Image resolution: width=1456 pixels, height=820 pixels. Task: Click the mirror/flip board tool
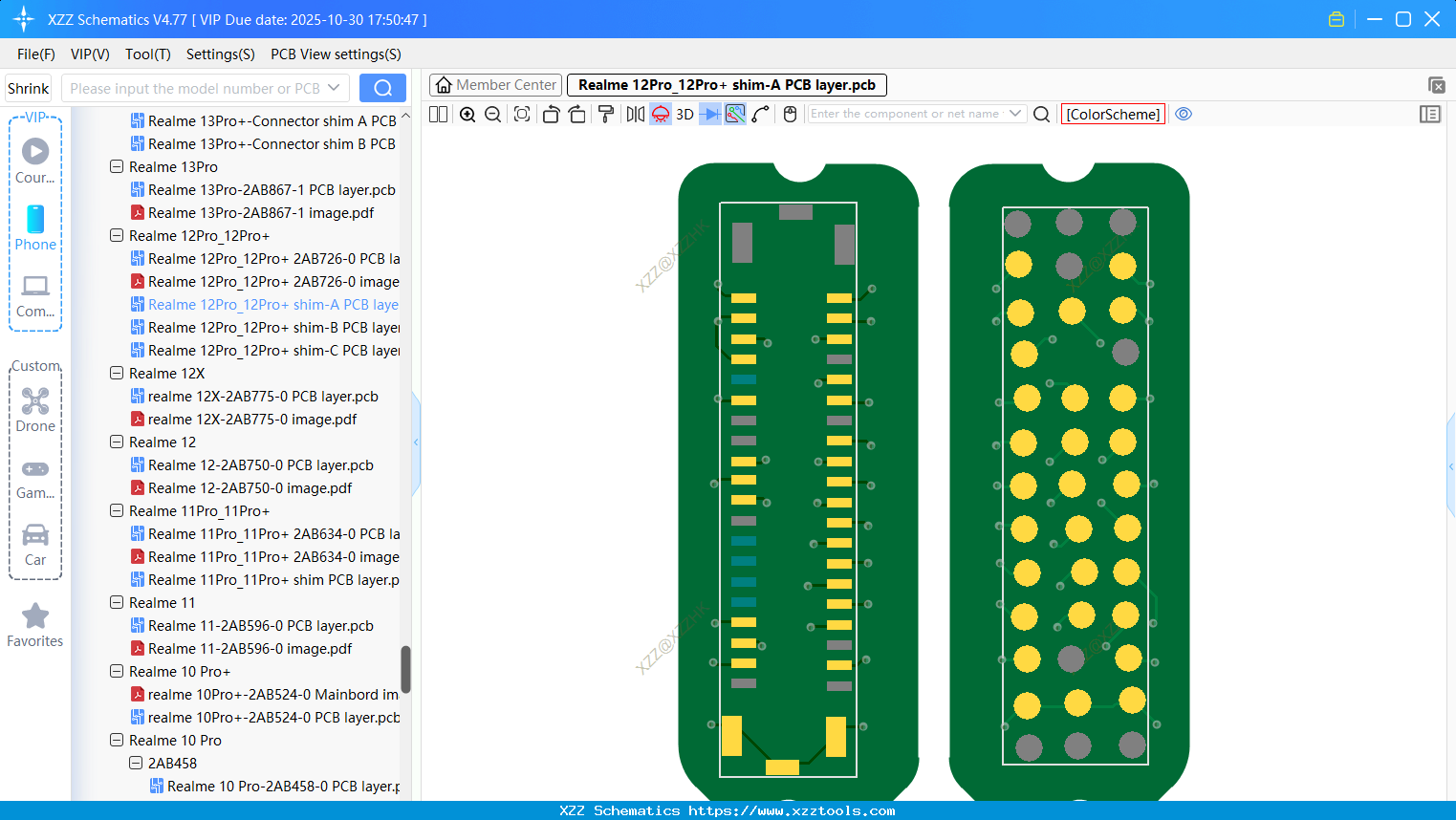click(x=634, y=114)
